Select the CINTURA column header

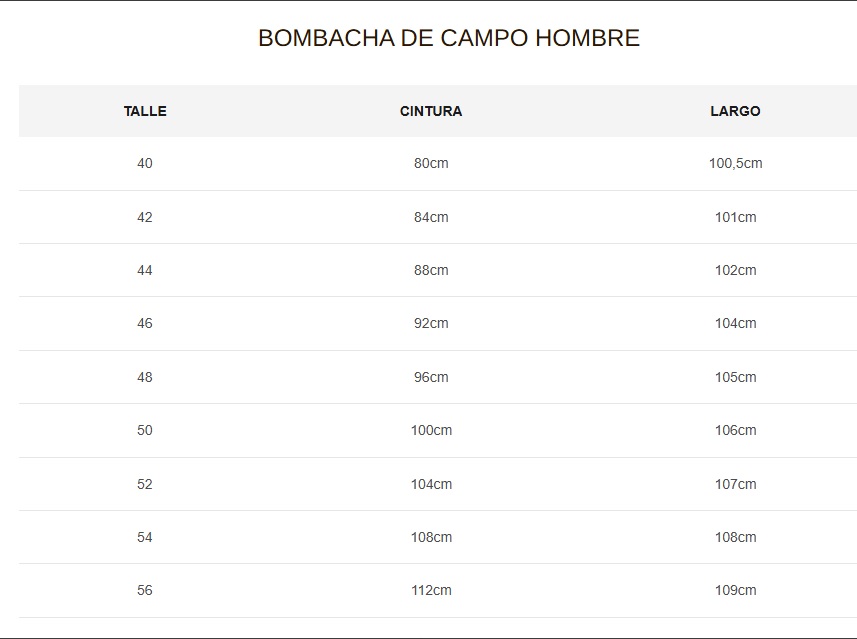coord(431,111)
